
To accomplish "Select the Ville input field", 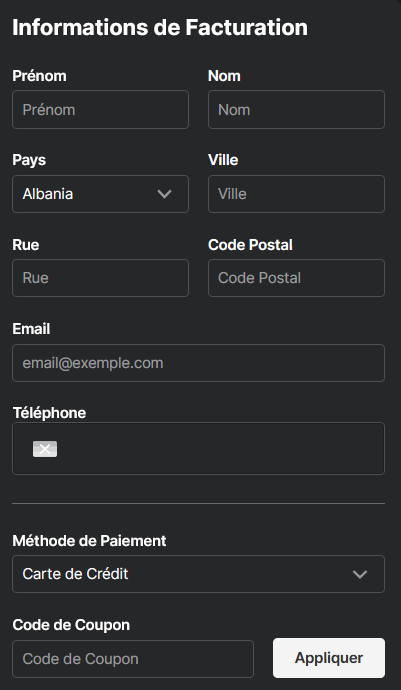I will [x=296, y=194].
